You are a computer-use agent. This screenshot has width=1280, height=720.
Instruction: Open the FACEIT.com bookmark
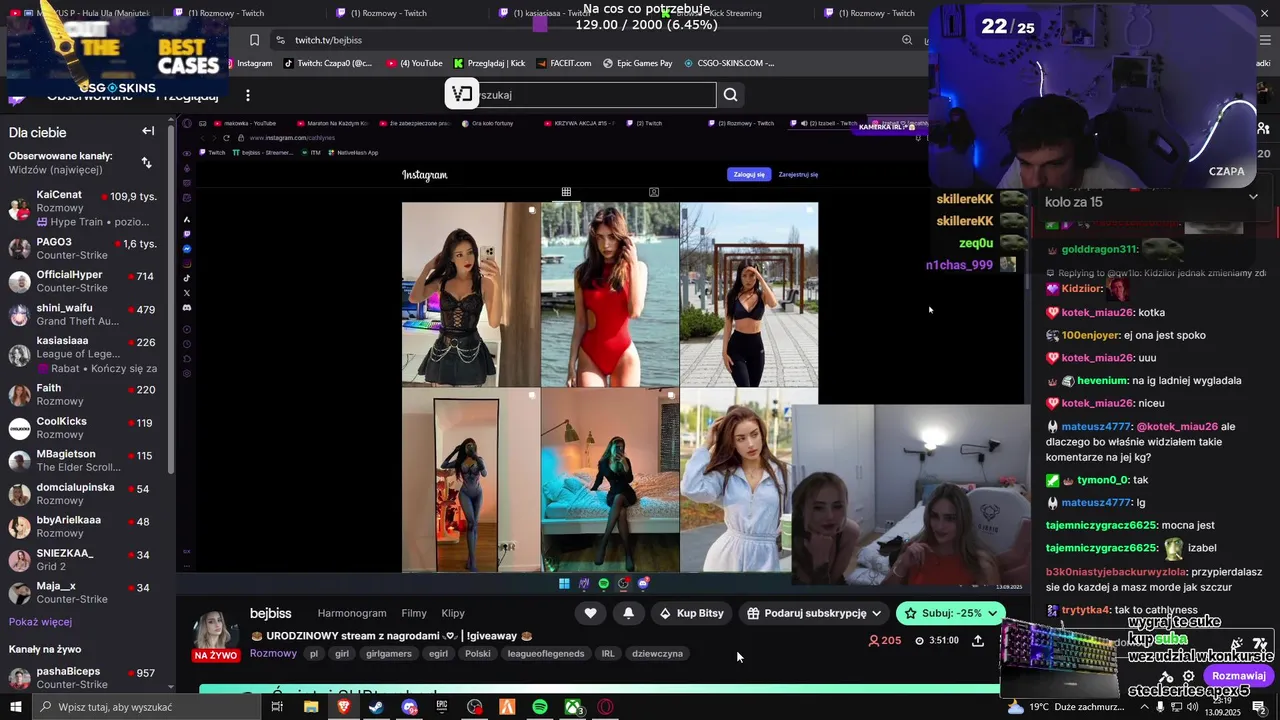[563, 63]
